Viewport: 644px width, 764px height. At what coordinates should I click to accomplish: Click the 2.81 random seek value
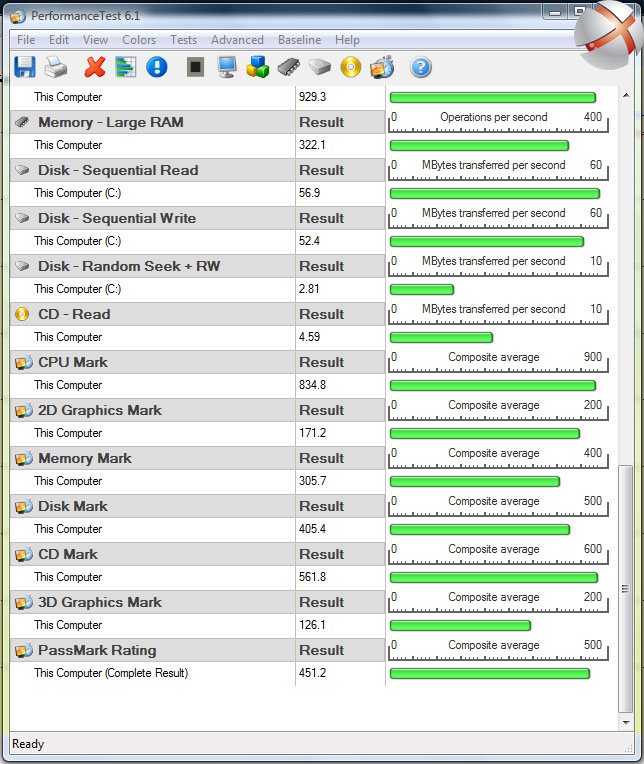(x=309, y=289)
